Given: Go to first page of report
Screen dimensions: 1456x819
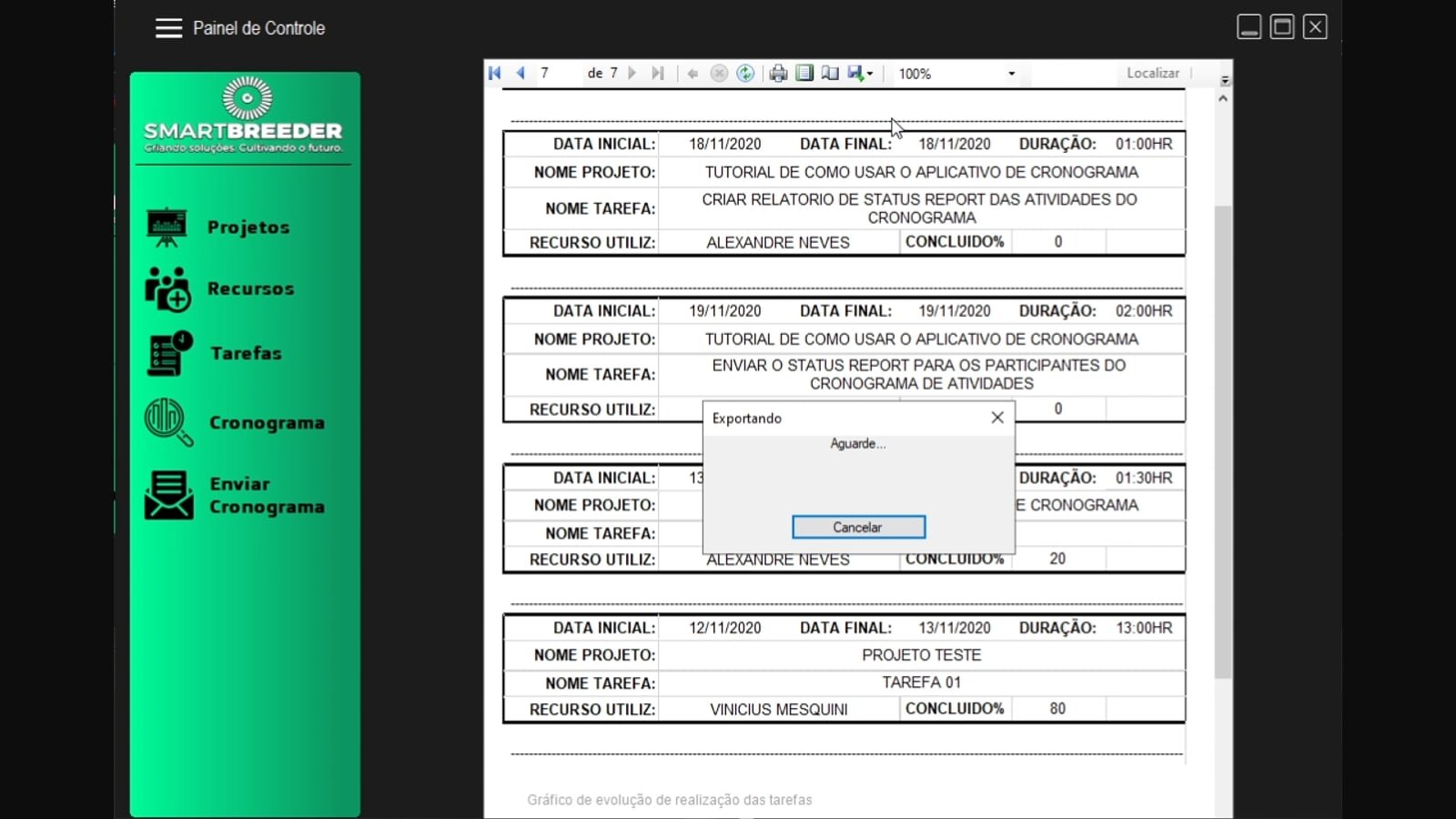Looking at the screenshot, I should click(495, 74).
